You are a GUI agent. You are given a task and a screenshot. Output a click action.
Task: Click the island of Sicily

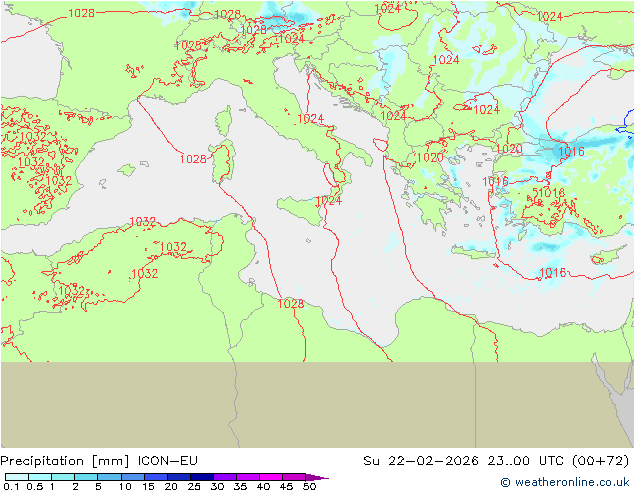point(298,208)
